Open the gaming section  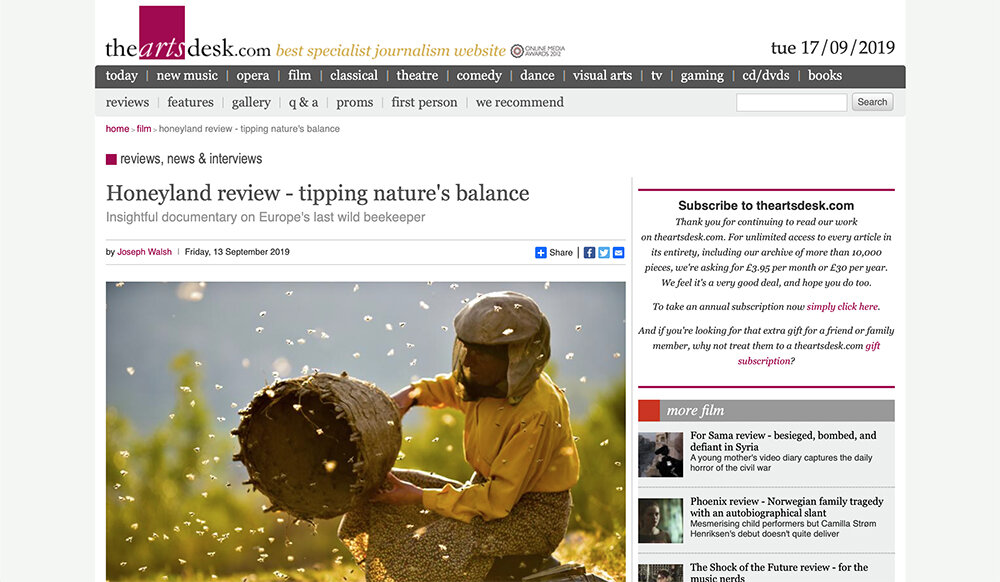702,76
